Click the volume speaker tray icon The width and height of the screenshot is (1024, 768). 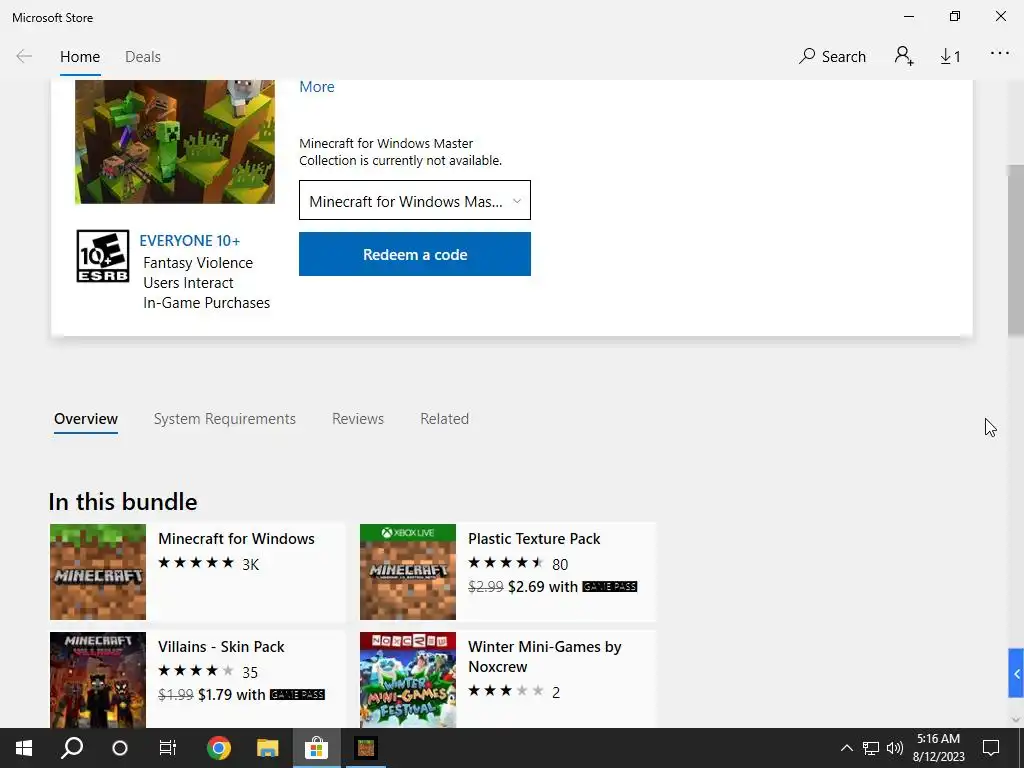[x=895, y=748]
